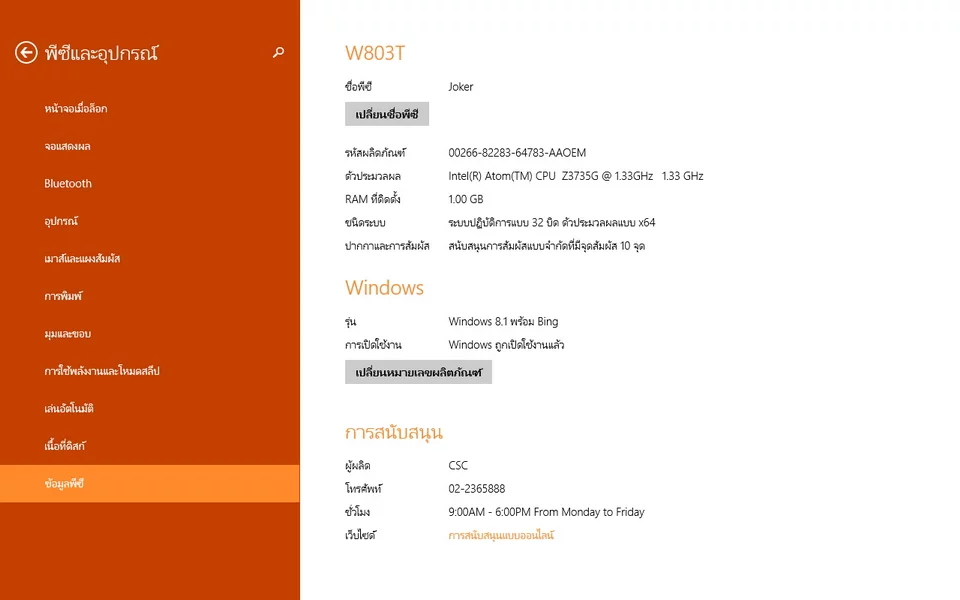The height and width of the screenshot is (600, 960).
Task: Click the เว็บไซต์ label
Action: pyautogui.click(x=361, y=536)
